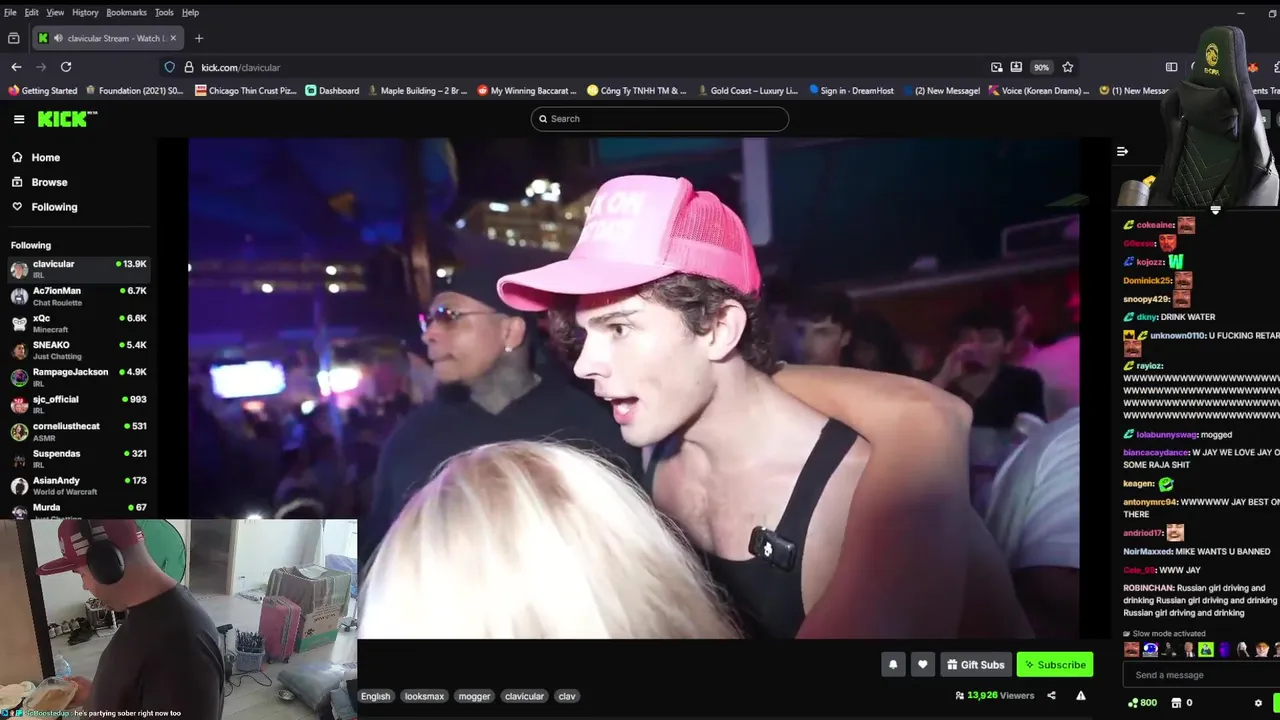Mute audio on clavicular Stream tab

[x=59, y=38]
